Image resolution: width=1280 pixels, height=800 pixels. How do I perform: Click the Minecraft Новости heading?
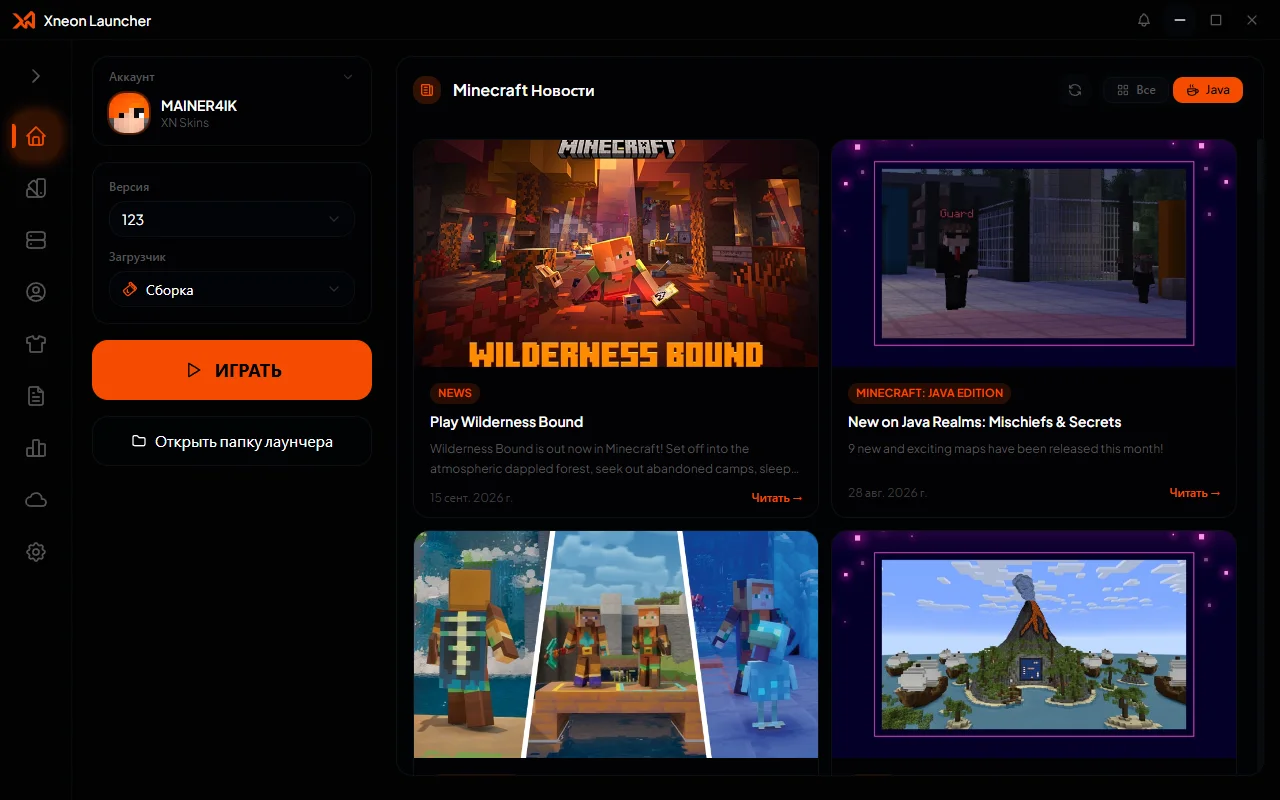524,90
